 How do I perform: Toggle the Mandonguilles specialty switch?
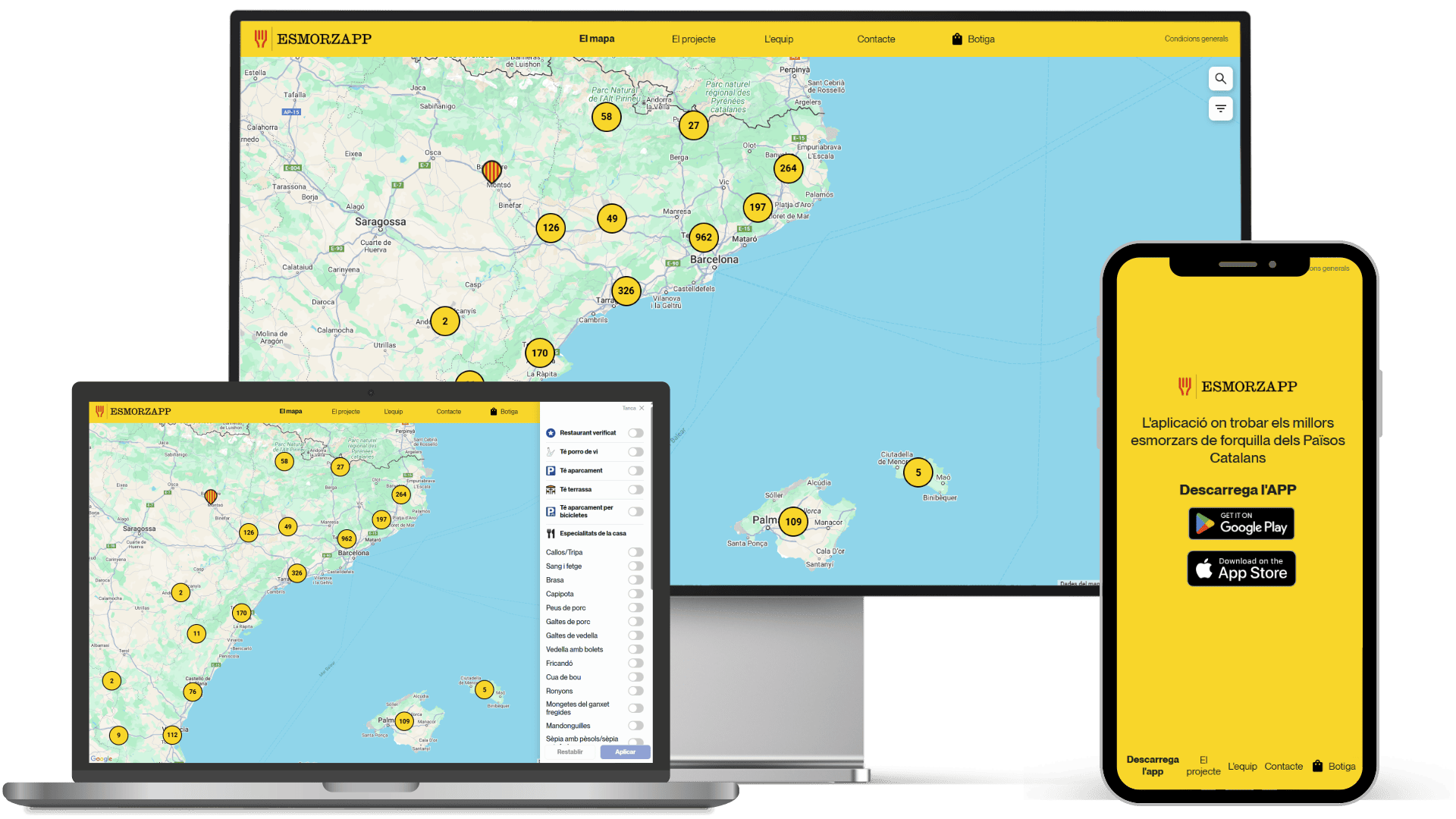point(635,726)
